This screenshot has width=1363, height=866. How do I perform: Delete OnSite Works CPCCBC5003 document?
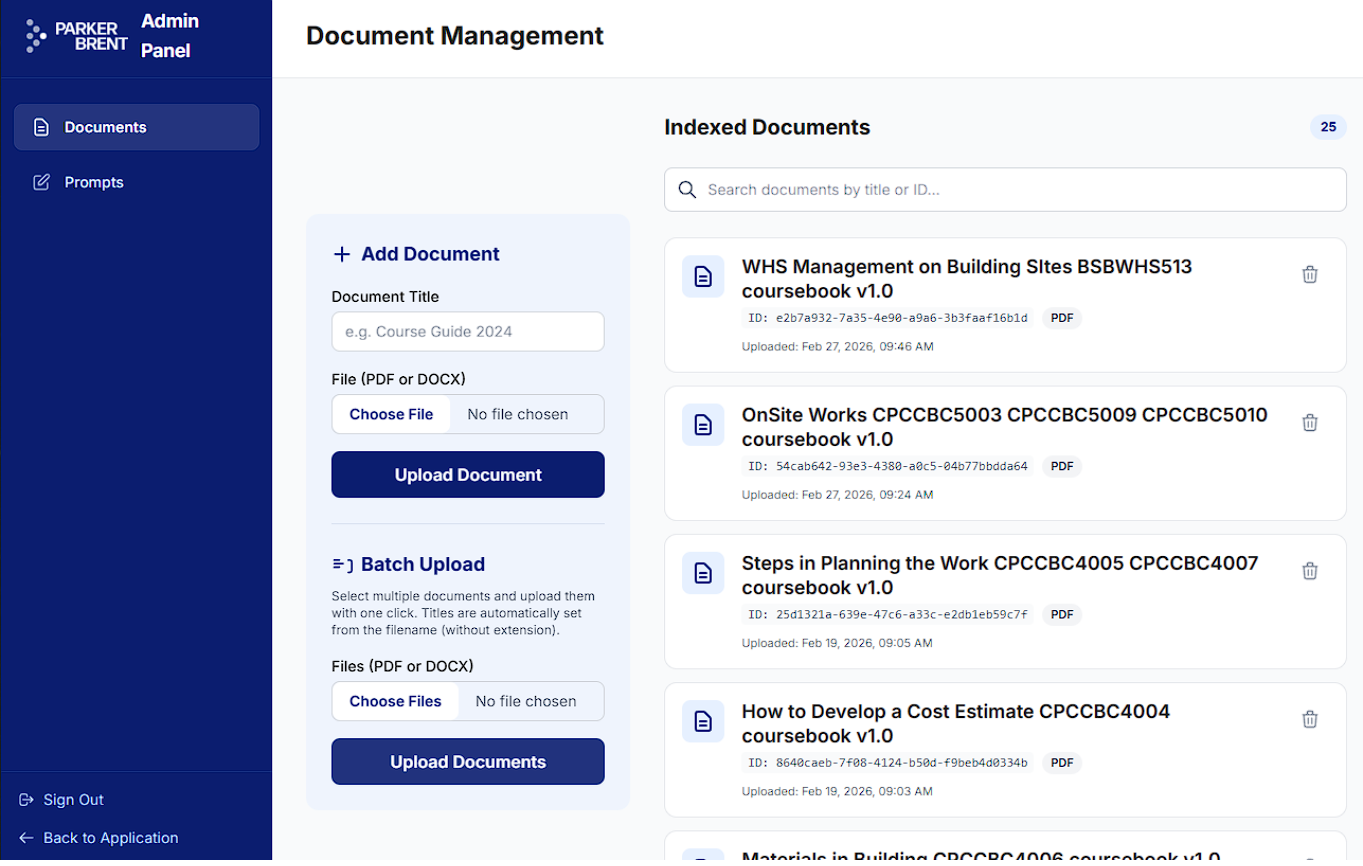click(x=1310, y=422)
